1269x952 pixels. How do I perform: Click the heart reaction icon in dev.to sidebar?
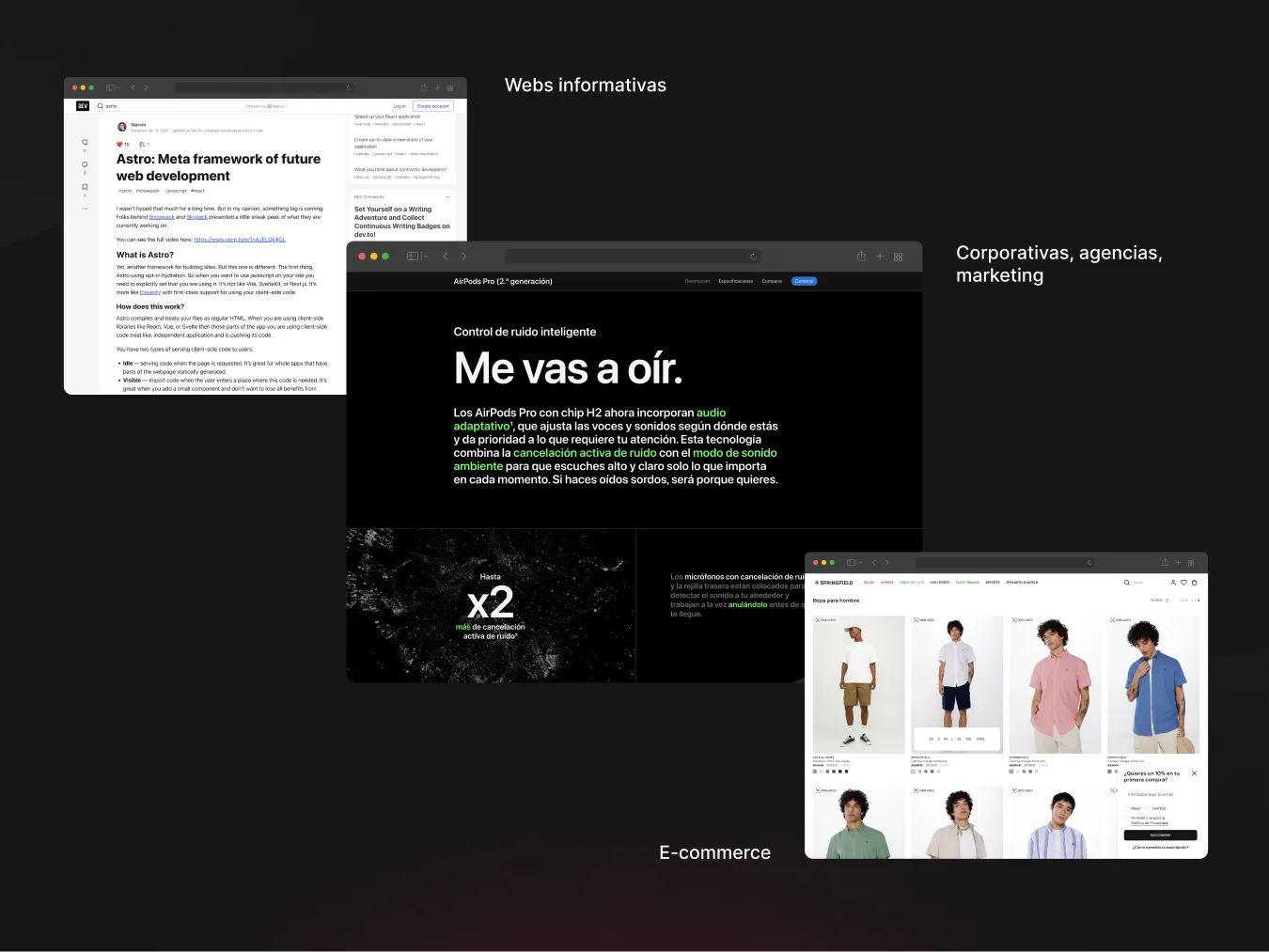click(x=85, y=142)
